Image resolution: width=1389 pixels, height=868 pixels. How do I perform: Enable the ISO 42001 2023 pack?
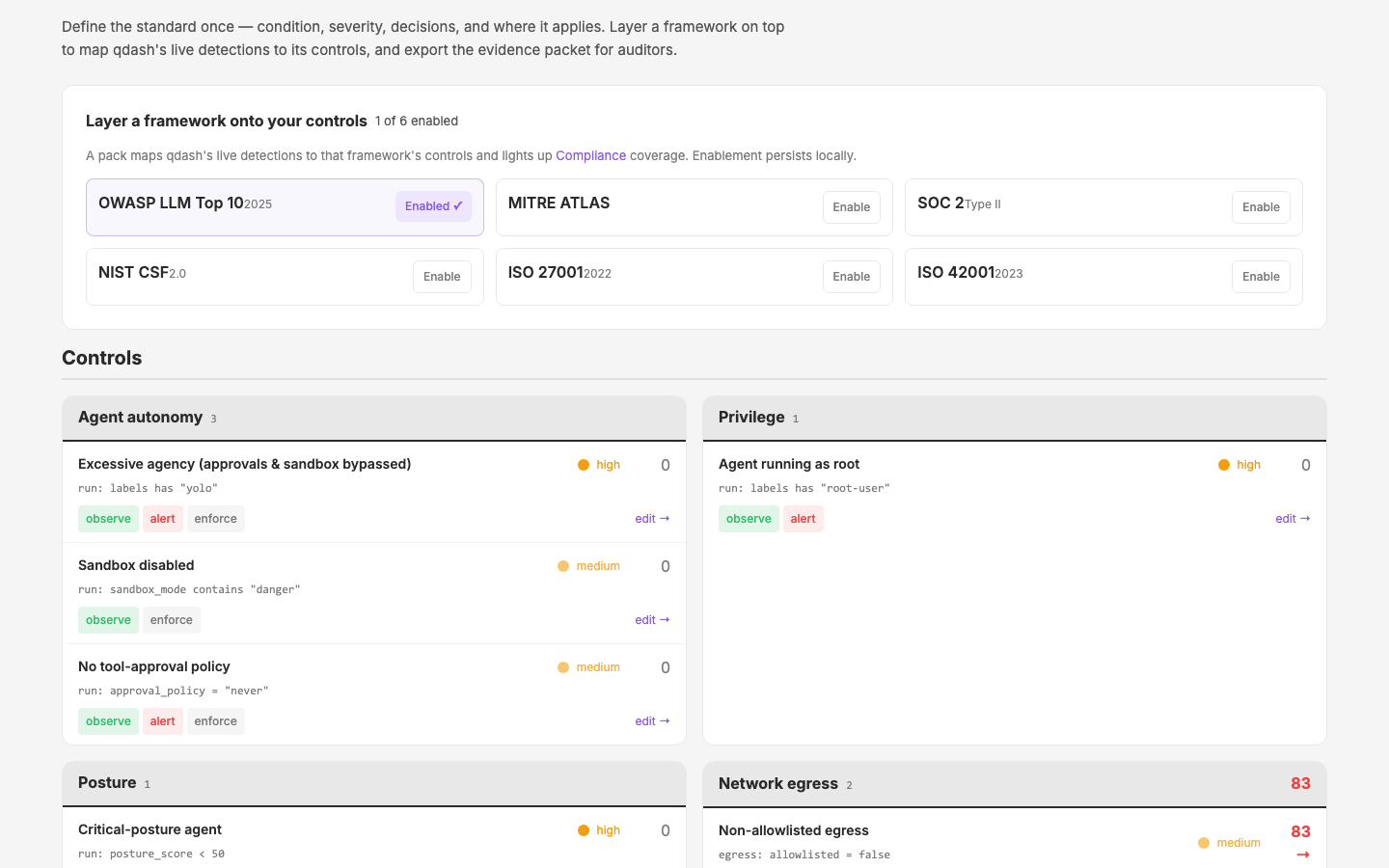coord(1261,277)
